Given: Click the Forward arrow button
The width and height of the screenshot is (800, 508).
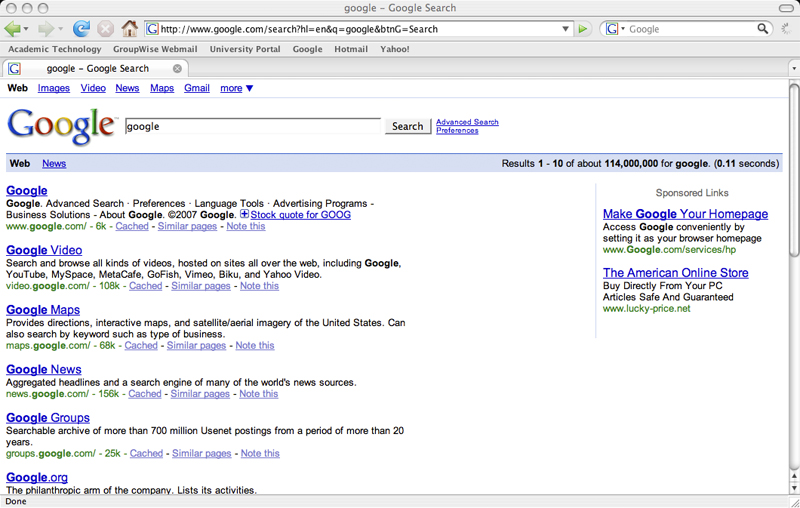Looking at the screenshot, I should coord(45,29).
